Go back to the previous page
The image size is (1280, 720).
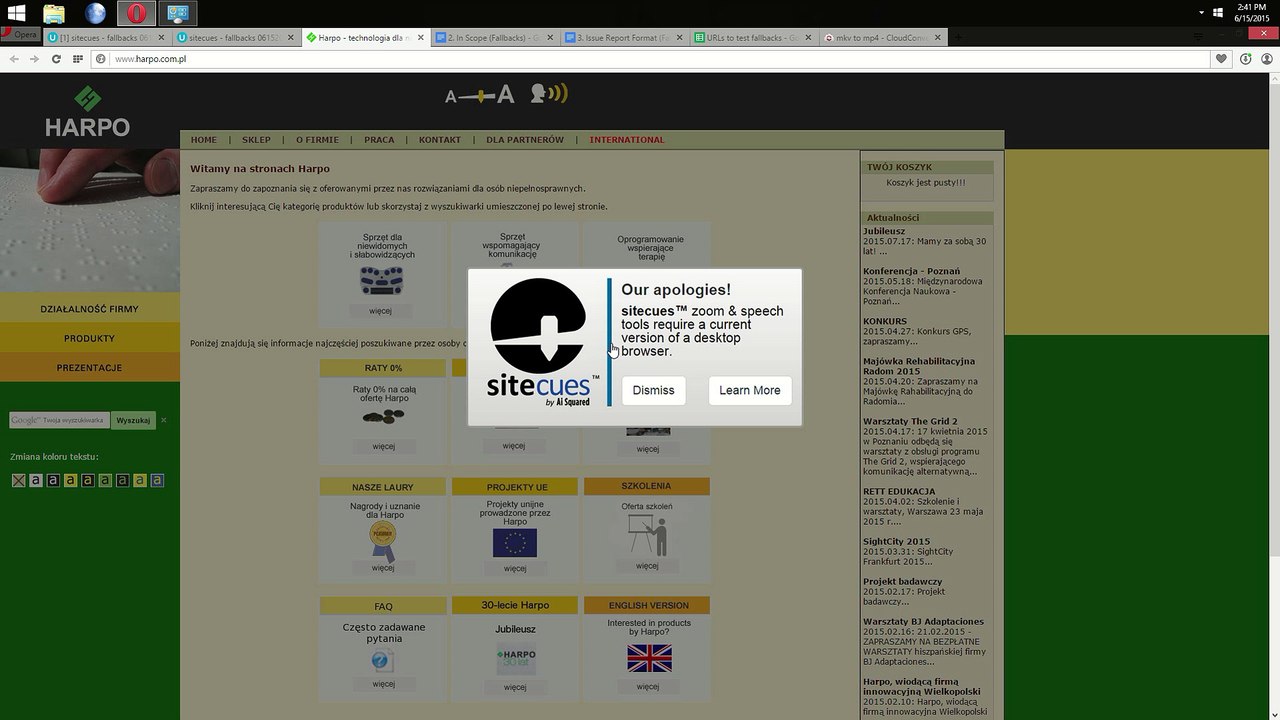(x=14, y=59)
